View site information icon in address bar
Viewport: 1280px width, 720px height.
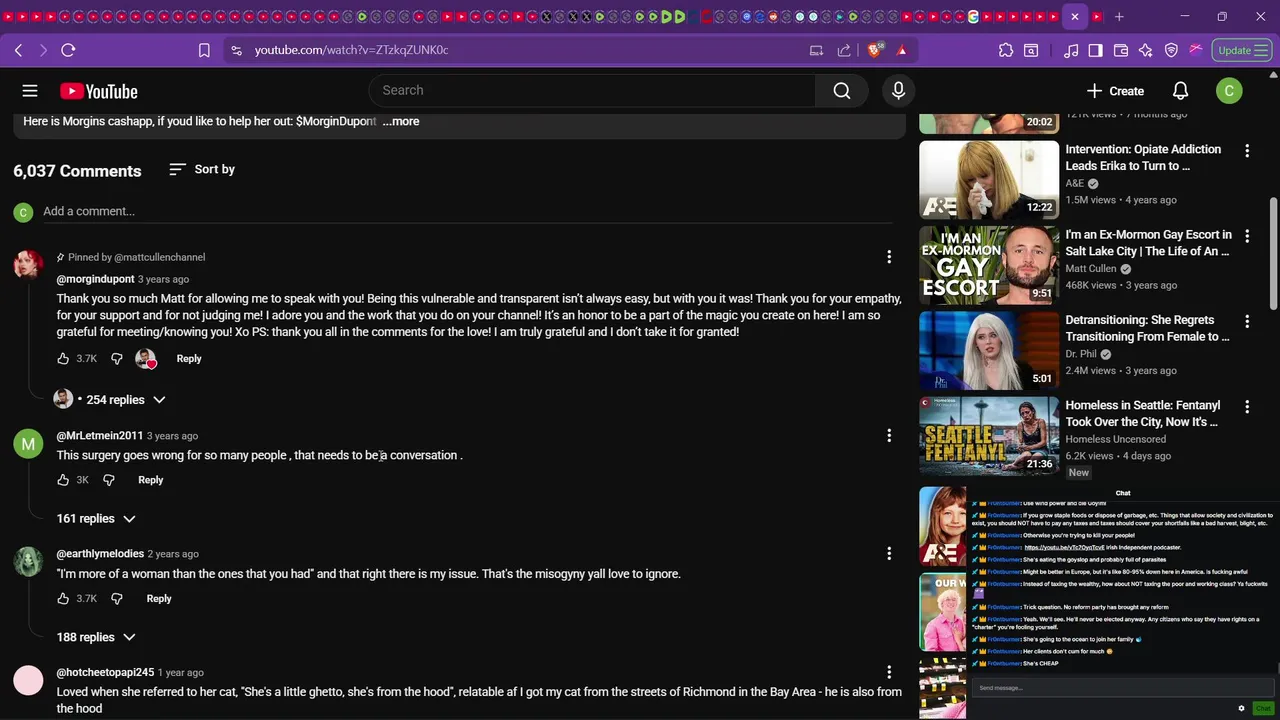point(235,50)
